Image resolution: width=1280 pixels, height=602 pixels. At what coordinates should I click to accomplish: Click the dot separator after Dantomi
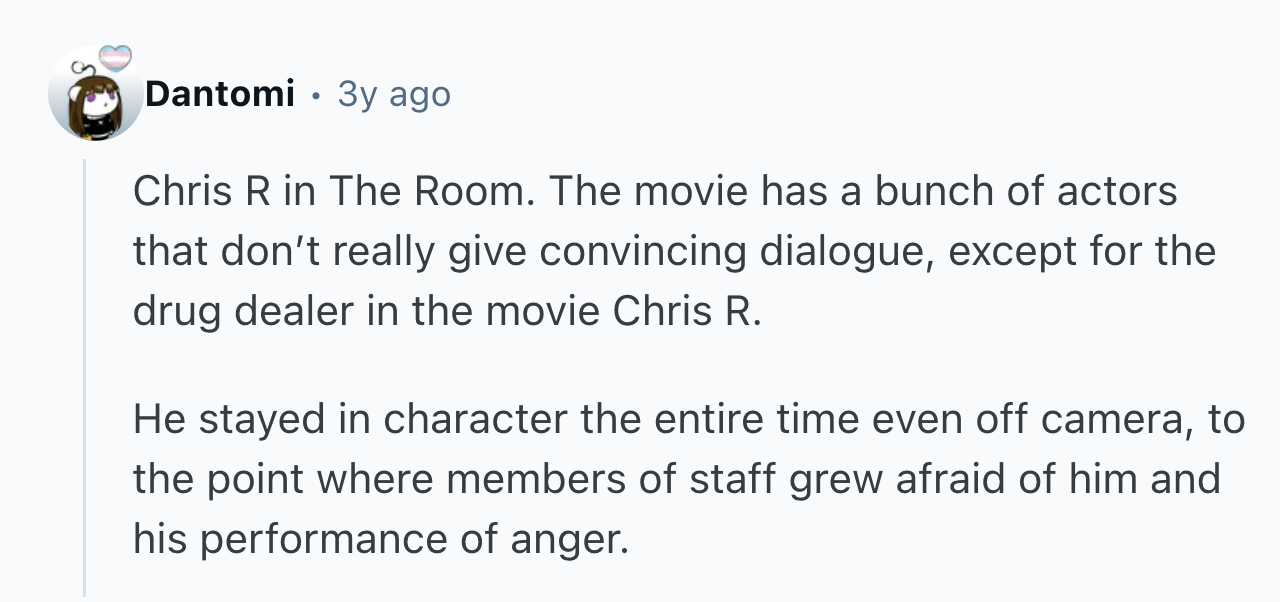click(x=316, y=96)
